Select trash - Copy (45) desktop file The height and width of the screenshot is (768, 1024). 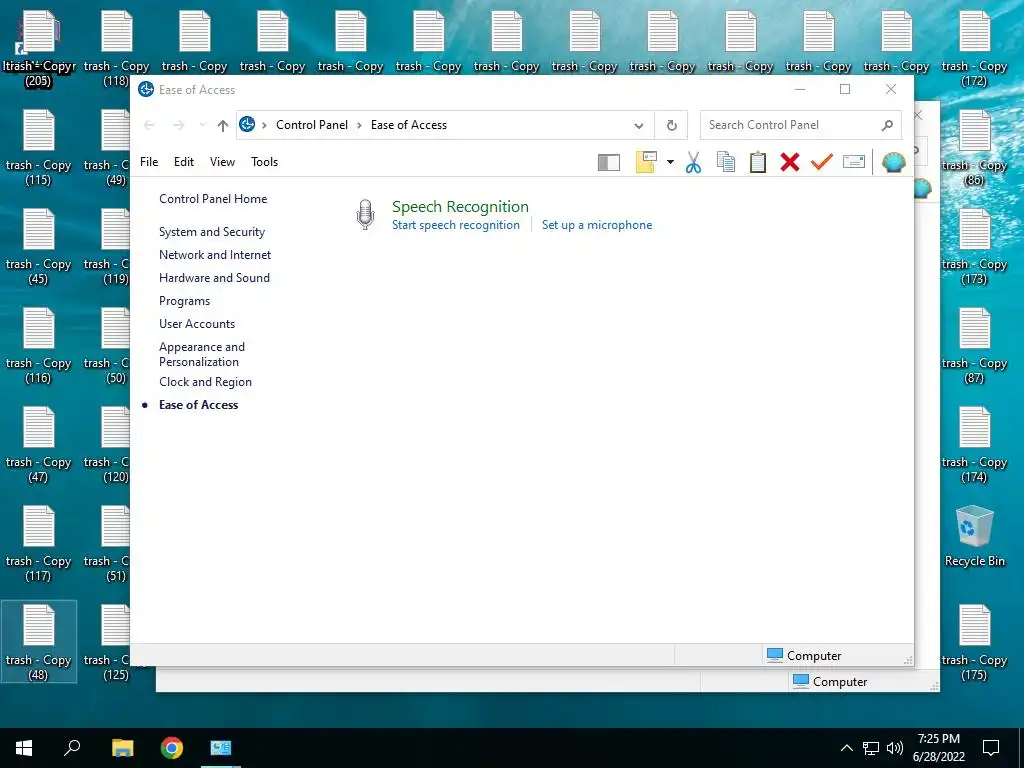pyautogui.click(x=39, y=247)
